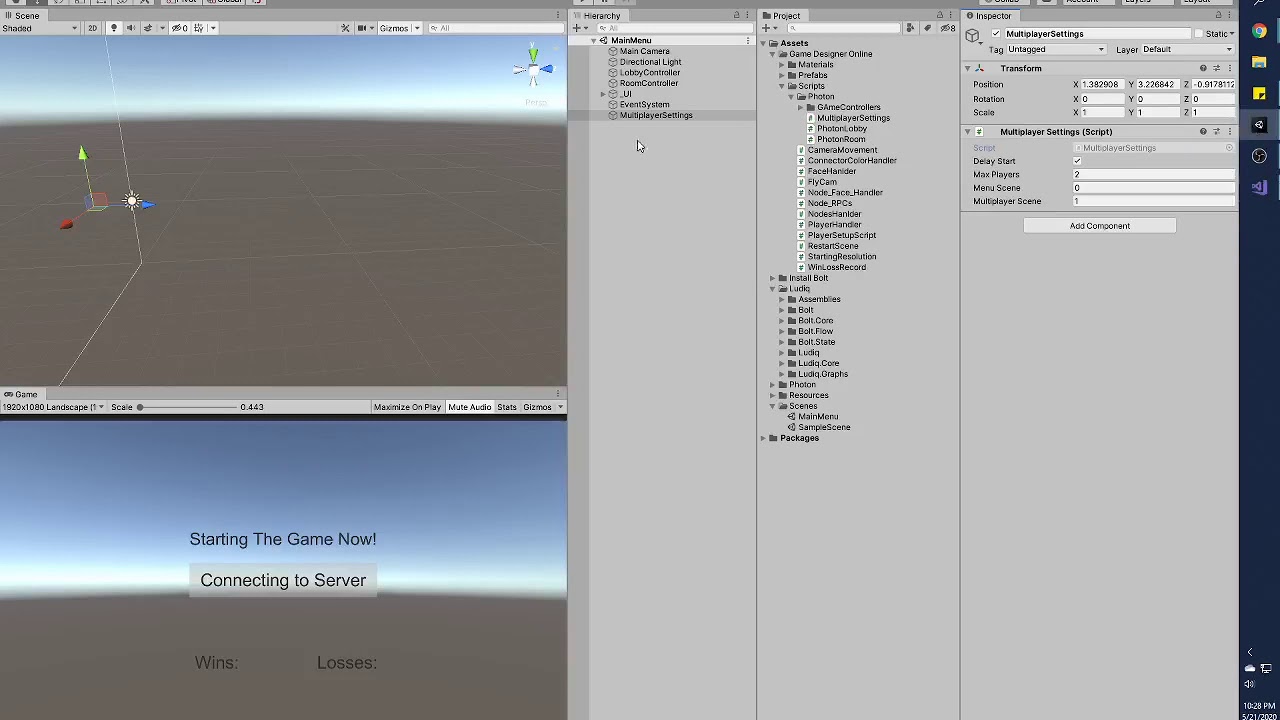
Task: Mute Scene view audio speaker icon
Action: (130, 28)
